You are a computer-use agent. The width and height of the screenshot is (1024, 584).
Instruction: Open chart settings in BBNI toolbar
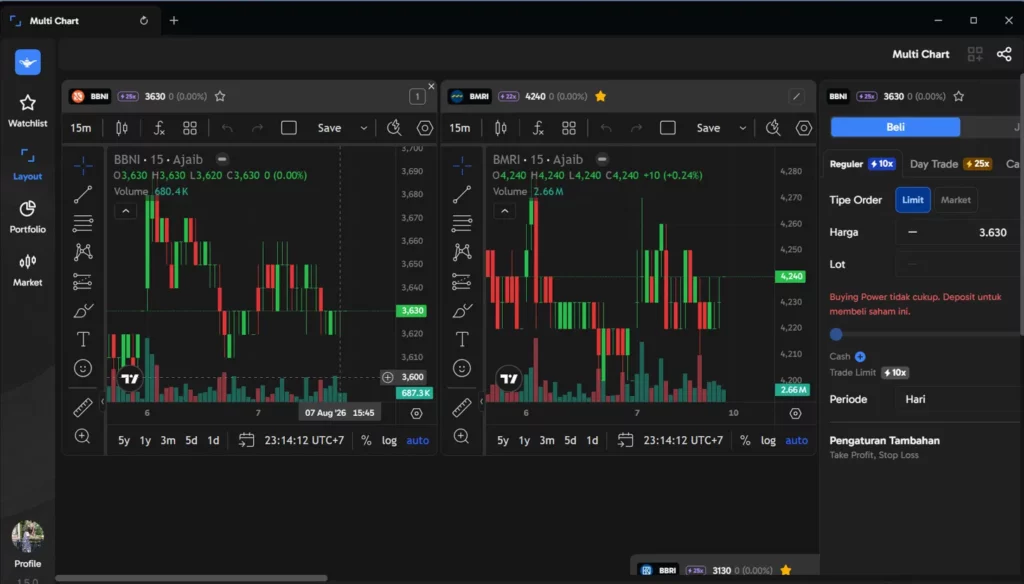tap(424, 128)
